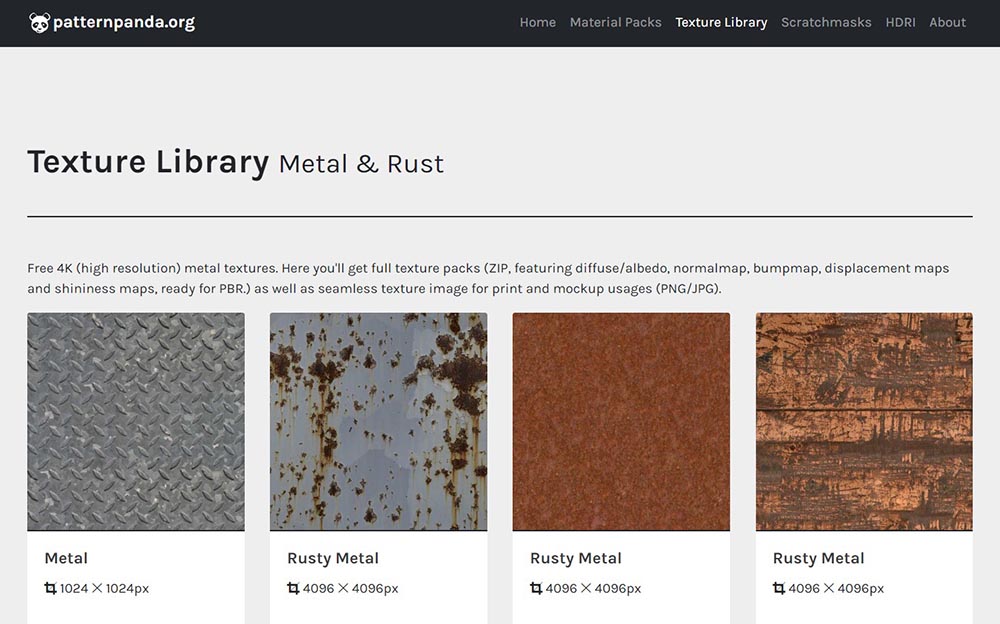Open the Scratchmasks section
Screen dimensions: 1000x624
tap(826, 22)
